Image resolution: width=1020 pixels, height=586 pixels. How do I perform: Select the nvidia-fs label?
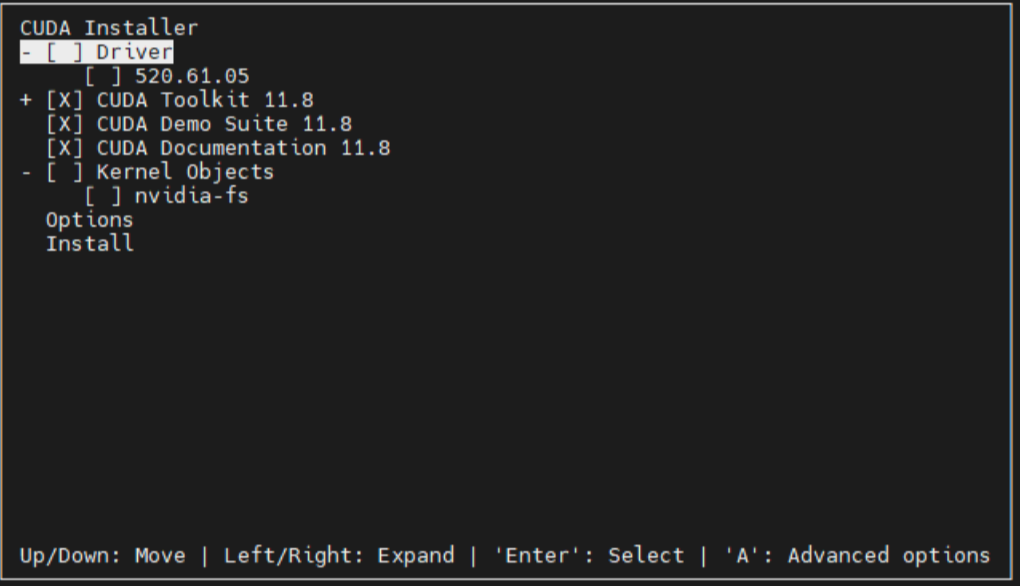coord(192,196)
